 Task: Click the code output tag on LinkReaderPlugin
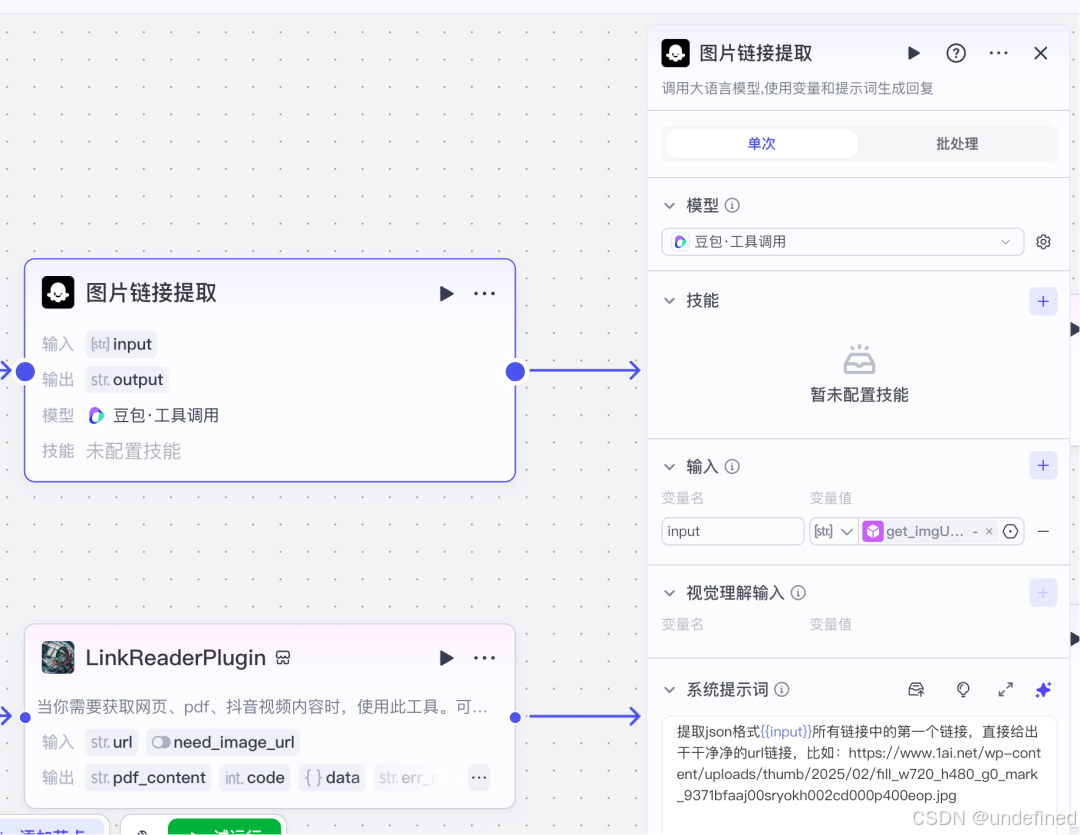tap(254, 778)
